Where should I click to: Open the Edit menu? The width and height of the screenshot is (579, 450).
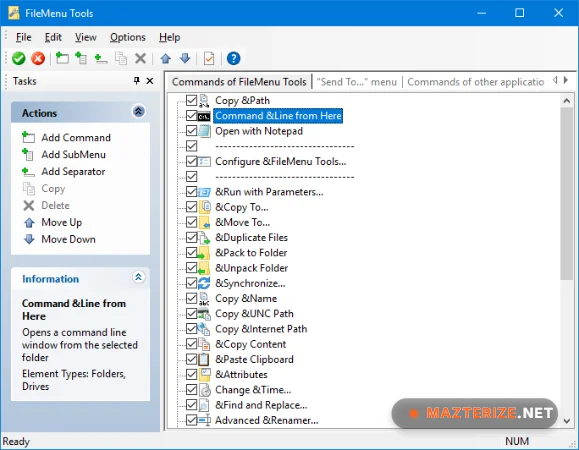click(53, 37)
